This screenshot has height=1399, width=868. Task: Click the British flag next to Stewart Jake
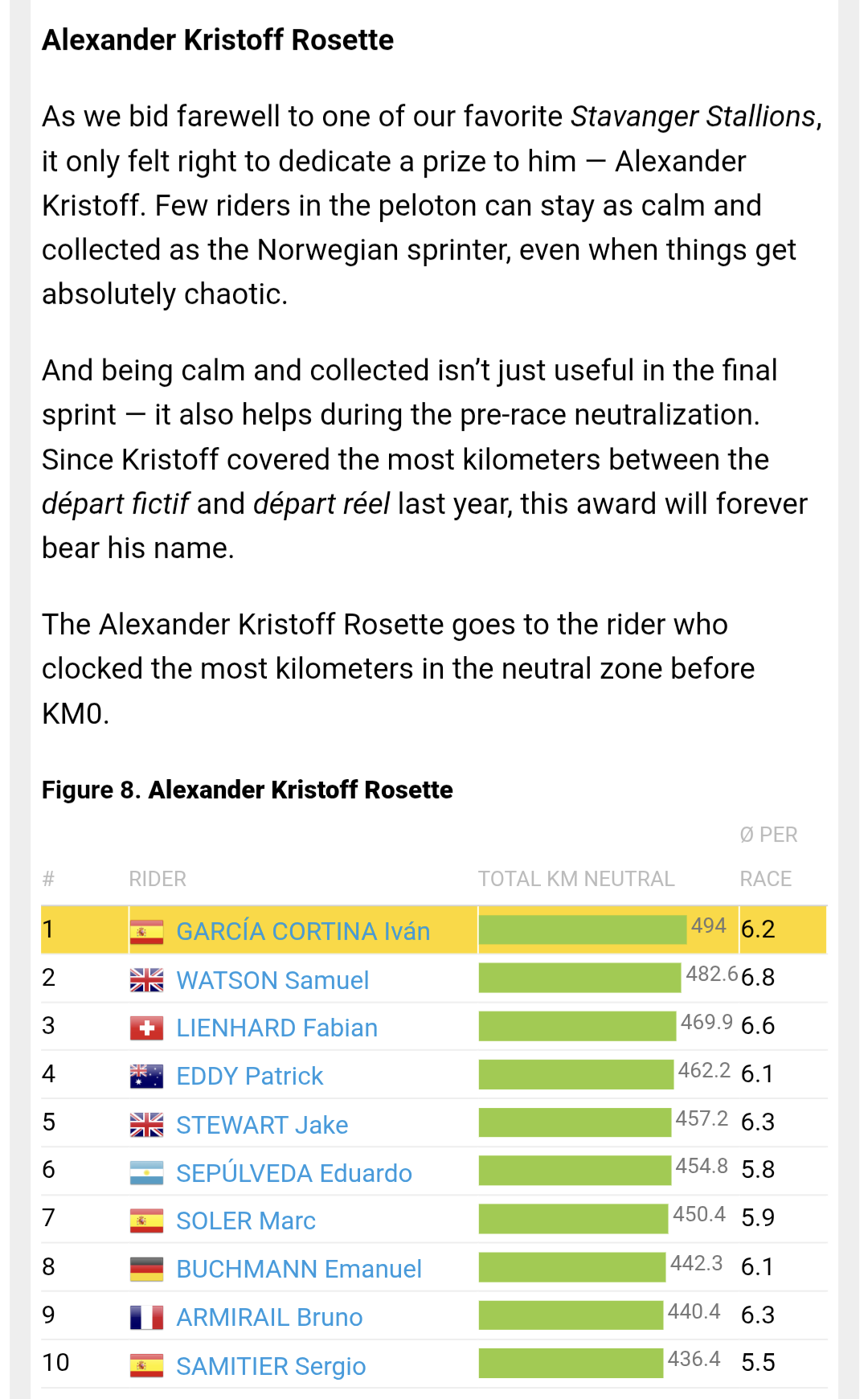point(146,1125)
